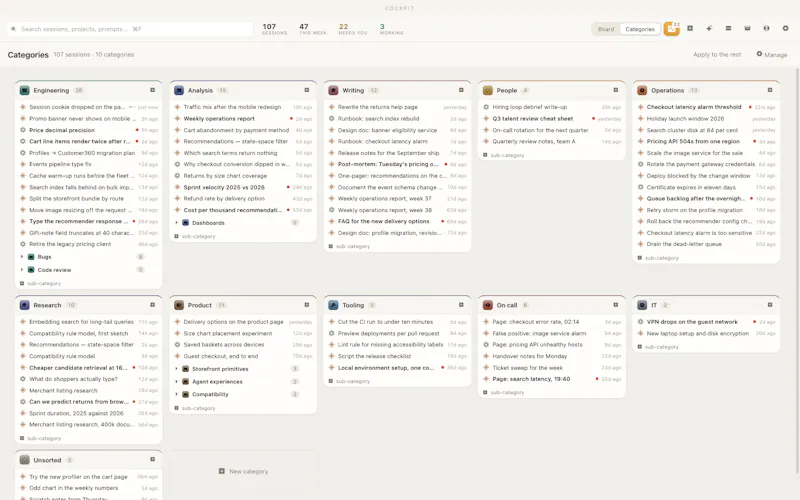Open 'VPN drops on the guest network'
Viewport: 800px width, 500px height.
tap(706, 322)
